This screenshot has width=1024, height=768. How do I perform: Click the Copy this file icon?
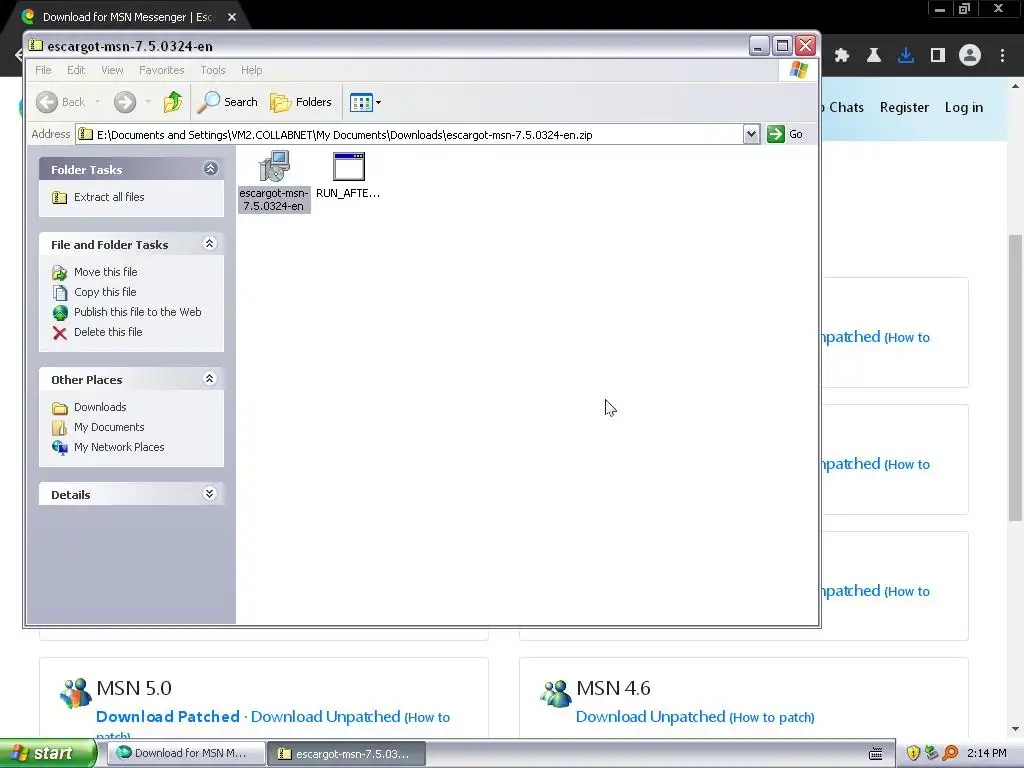[59, 293]
